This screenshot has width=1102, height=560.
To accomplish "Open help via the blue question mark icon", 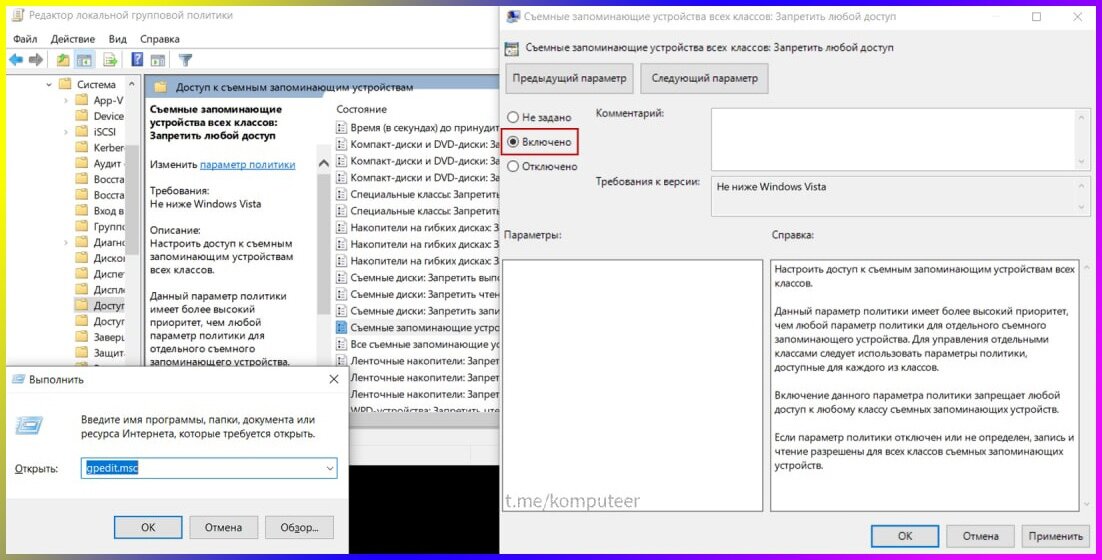I will pos(138,60).
